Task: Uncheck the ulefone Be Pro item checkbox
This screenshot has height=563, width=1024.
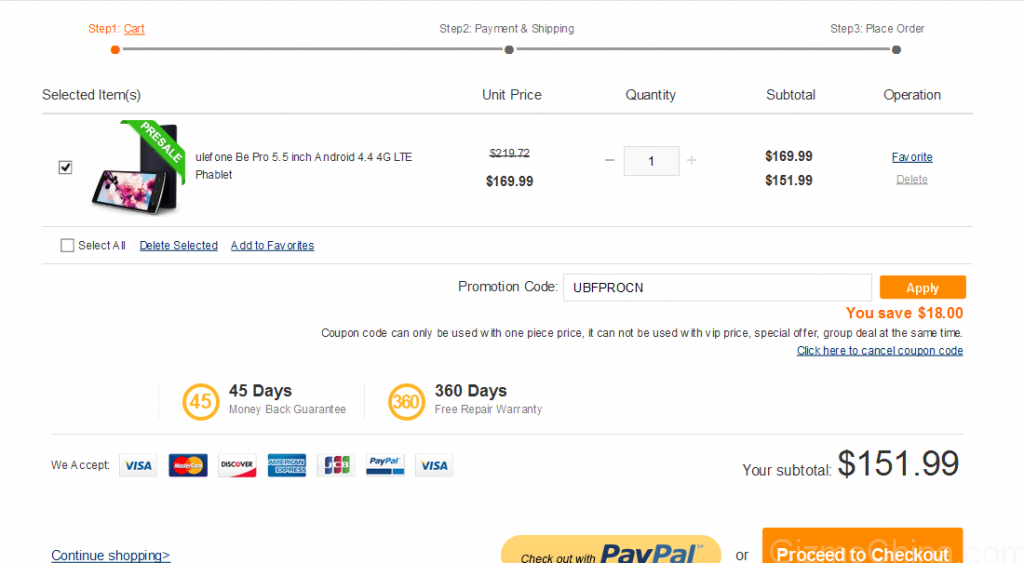Action: [x=65, y=168]
